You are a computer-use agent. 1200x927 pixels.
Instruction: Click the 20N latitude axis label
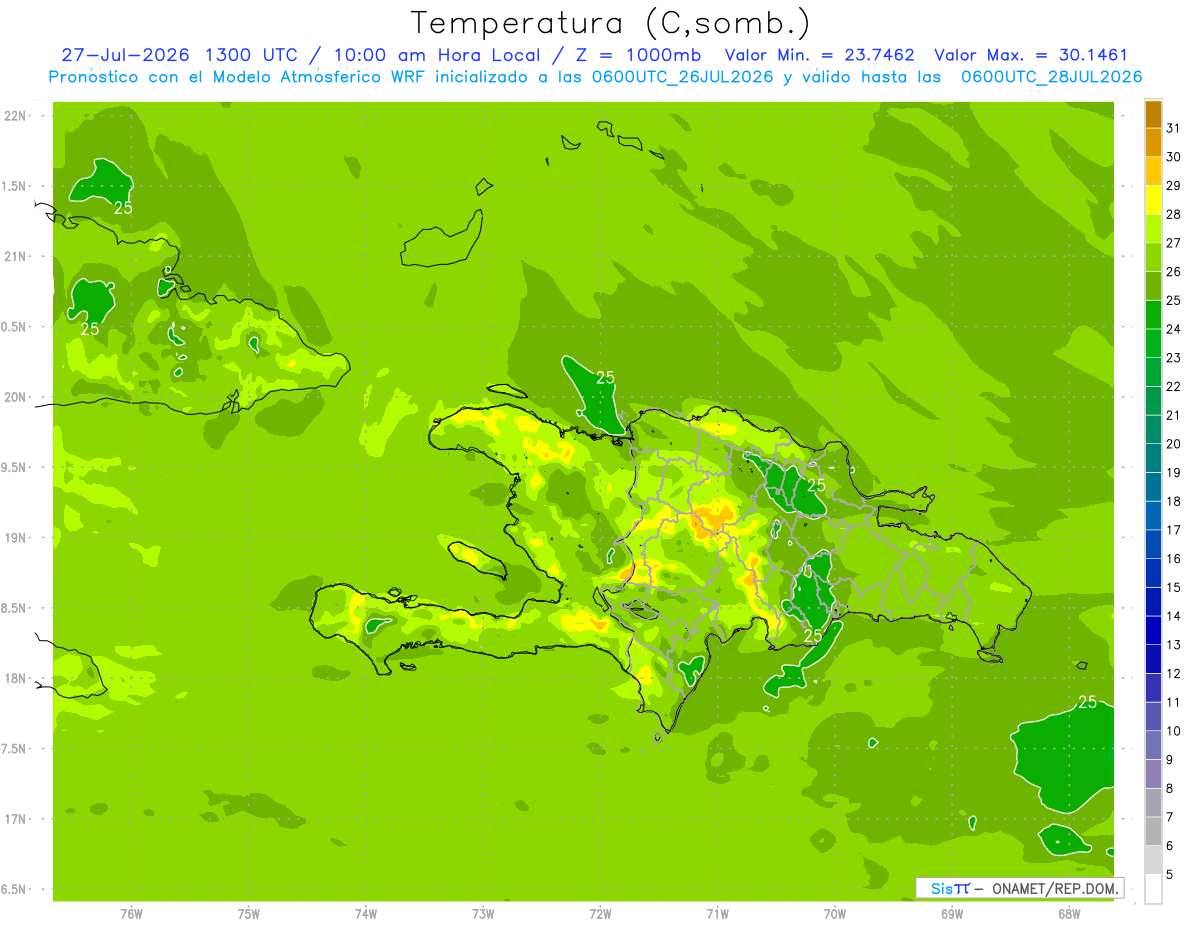pos(16,397)
